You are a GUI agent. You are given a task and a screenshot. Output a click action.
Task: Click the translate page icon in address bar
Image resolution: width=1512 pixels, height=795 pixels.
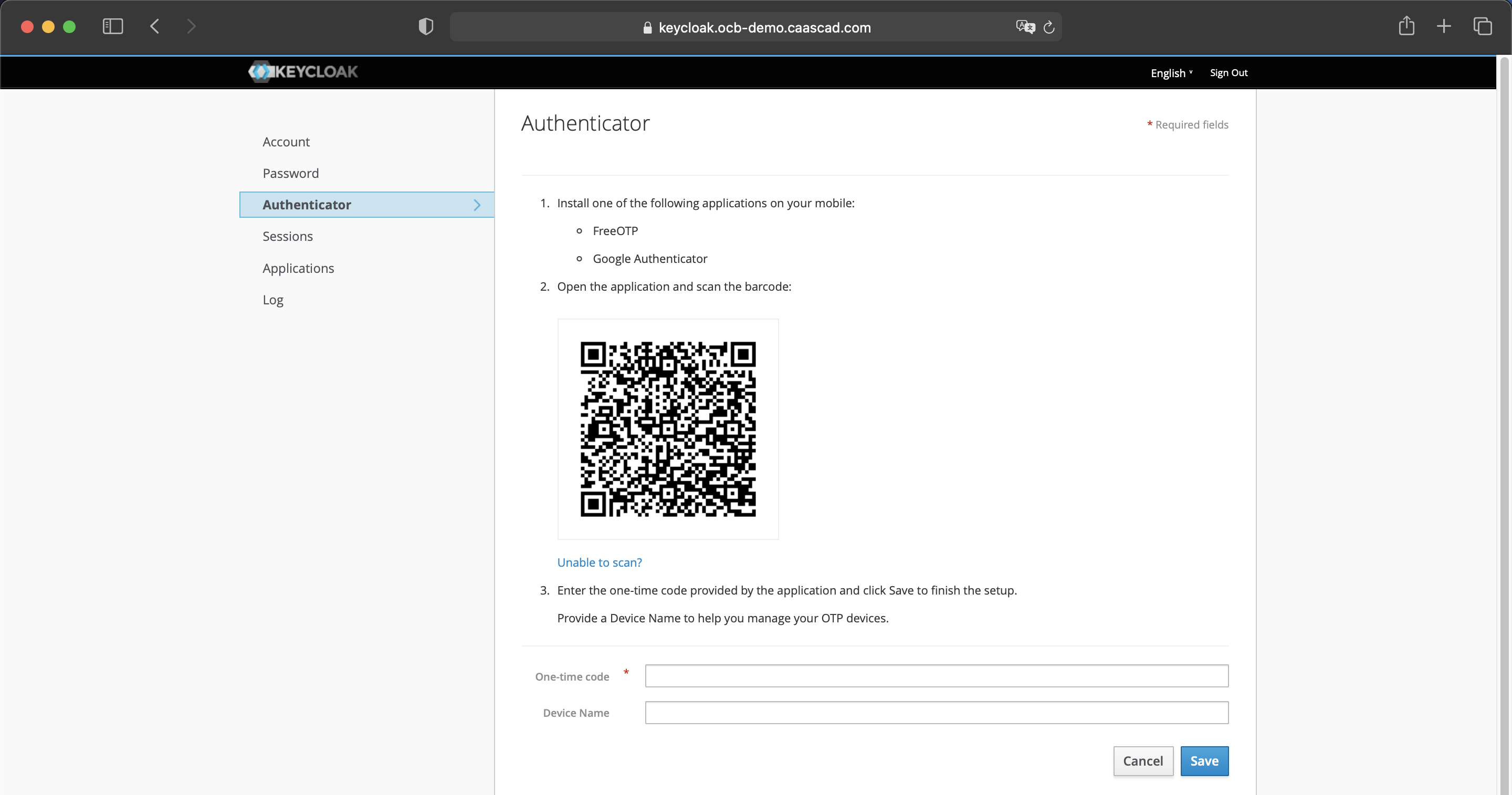click(1025, 27)
